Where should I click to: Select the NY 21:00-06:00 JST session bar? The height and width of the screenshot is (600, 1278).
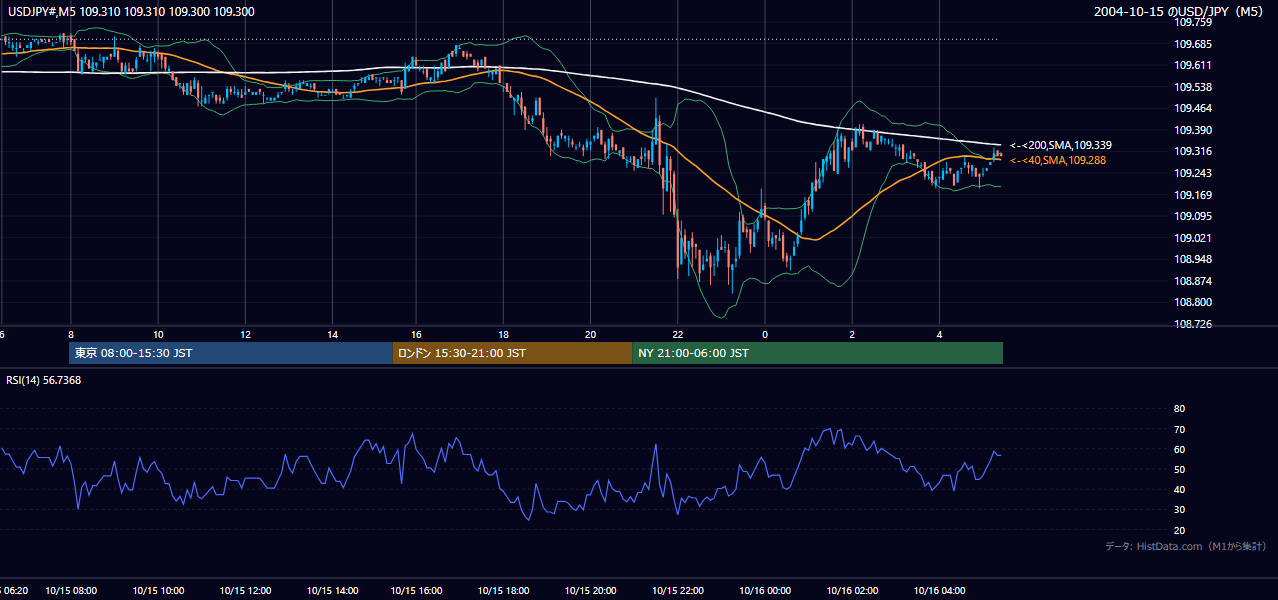(x=817, y=353)
